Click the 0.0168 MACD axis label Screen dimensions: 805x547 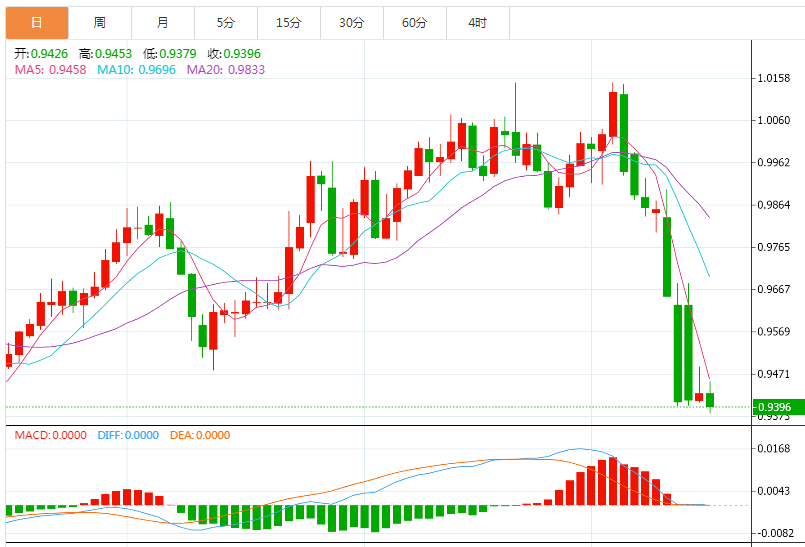point(774,449)
